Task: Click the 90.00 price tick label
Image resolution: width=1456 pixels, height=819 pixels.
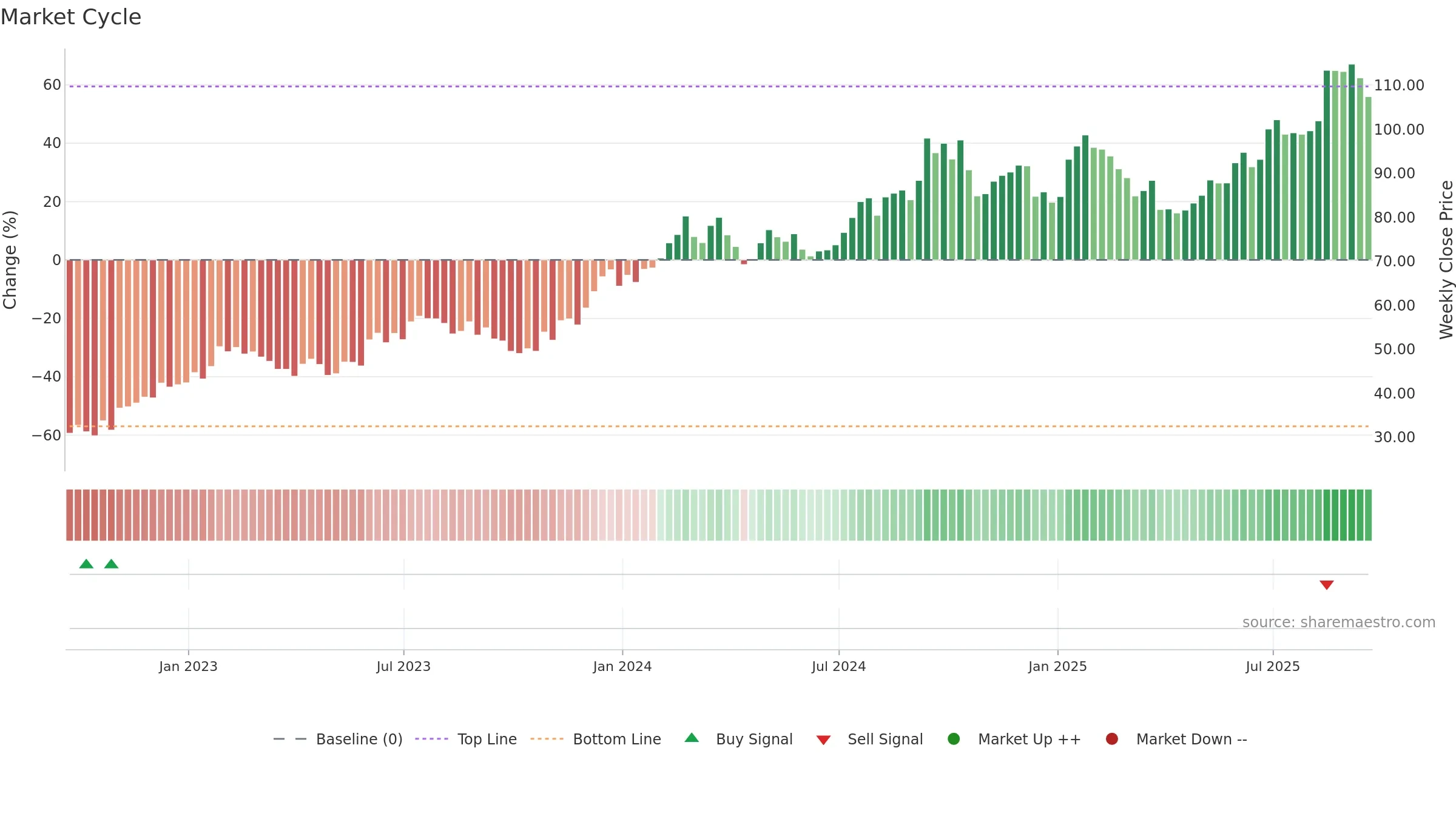Action: 1395,174
